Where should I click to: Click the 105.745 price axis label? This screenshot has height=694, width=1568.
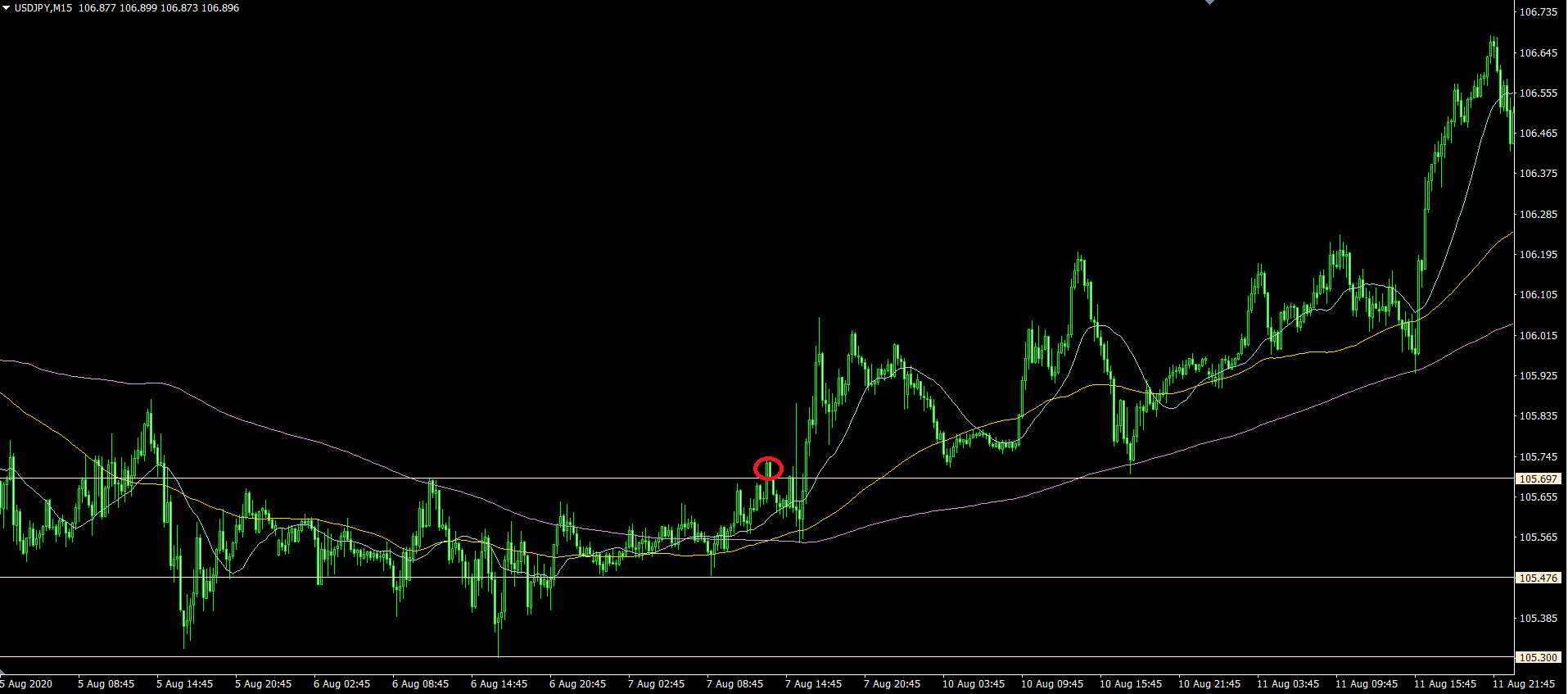click(x=1539, y=457)
